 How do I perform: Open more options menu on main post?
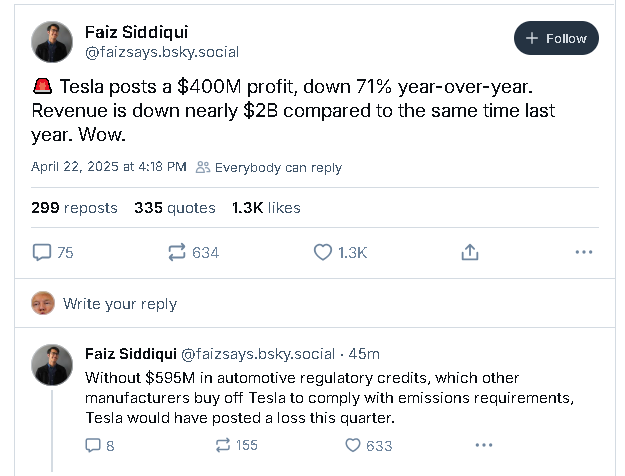[x=584, y=253]
